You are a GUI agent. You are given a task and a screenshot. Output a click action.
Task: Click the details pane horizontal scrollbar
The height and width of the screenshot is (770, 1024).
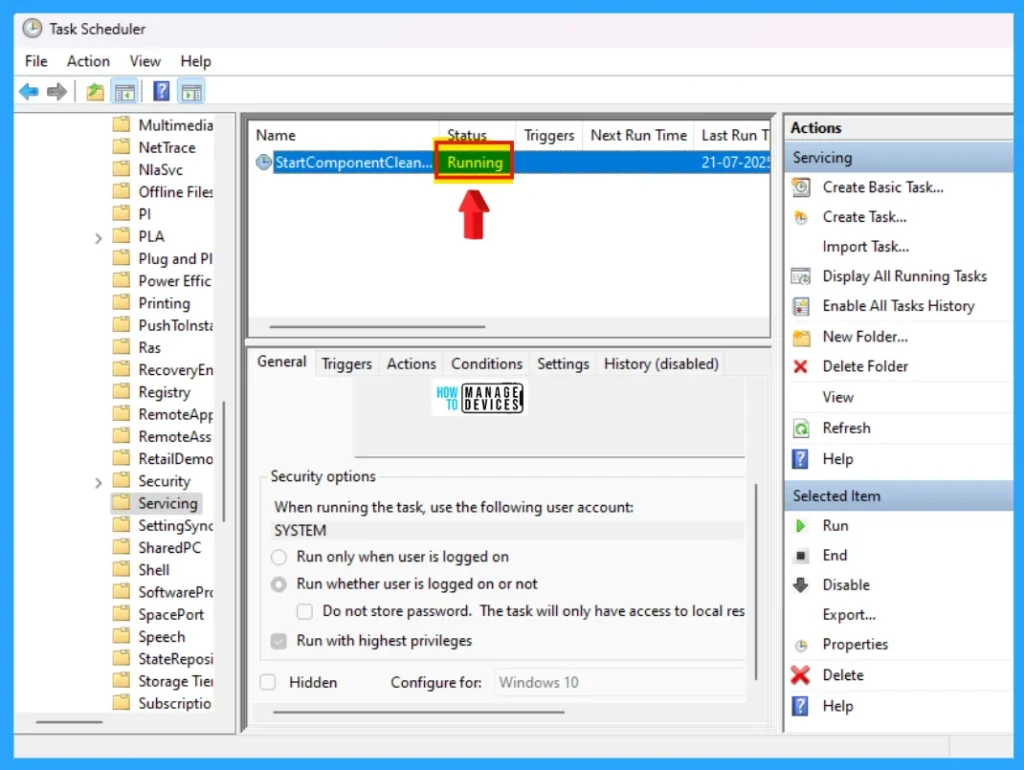419,712
